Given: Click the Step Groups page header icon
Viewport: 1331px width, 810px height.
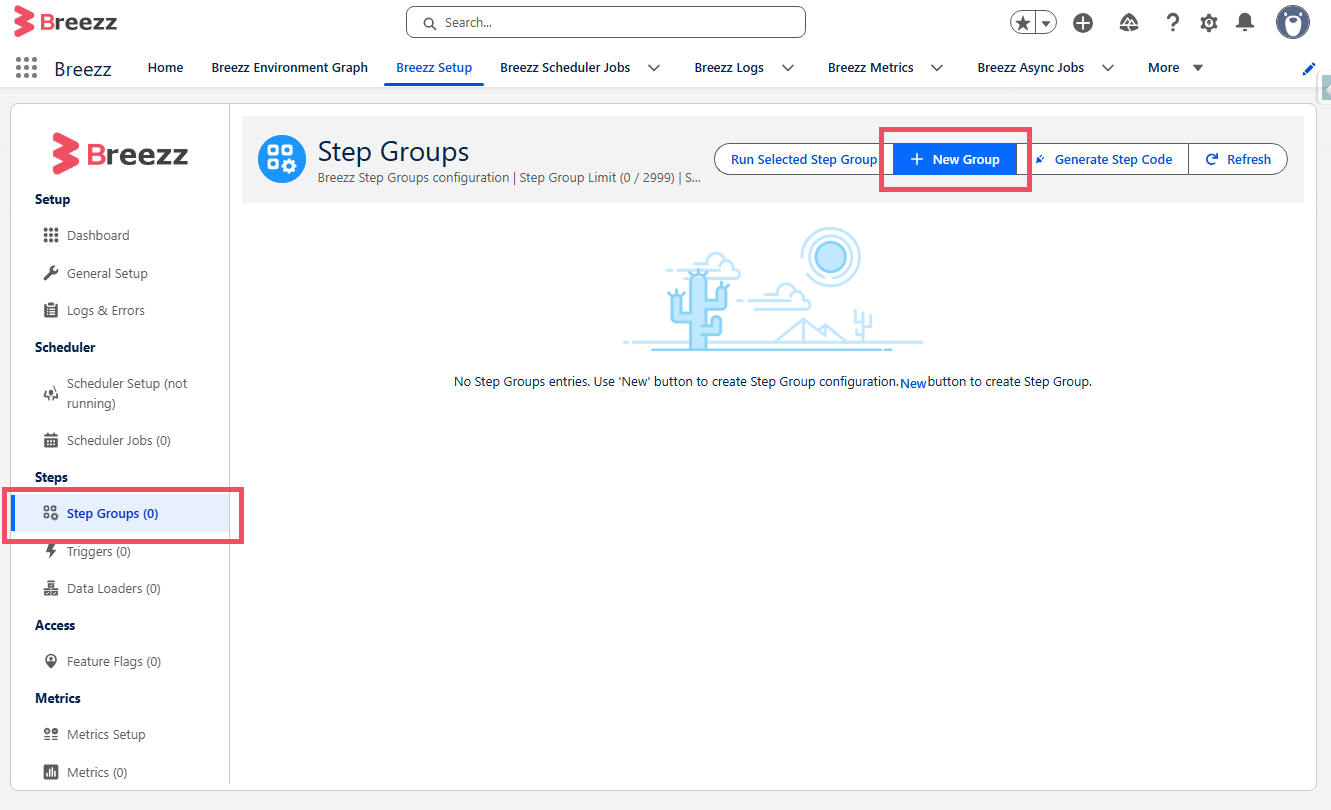Looking at the screenshot, I should pyautogui.click(x=282, y=159).
